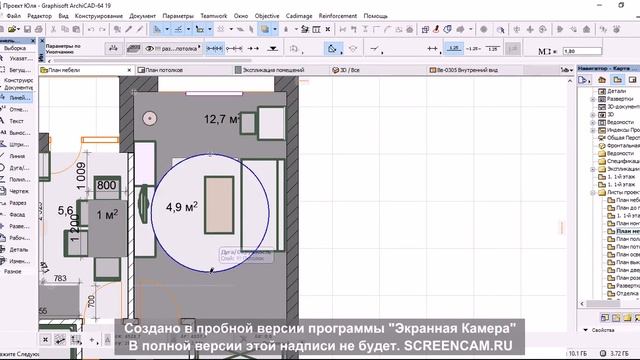640x360 pixels.
Task: Select the Полилиния tool
Action: tap(17, 180)
